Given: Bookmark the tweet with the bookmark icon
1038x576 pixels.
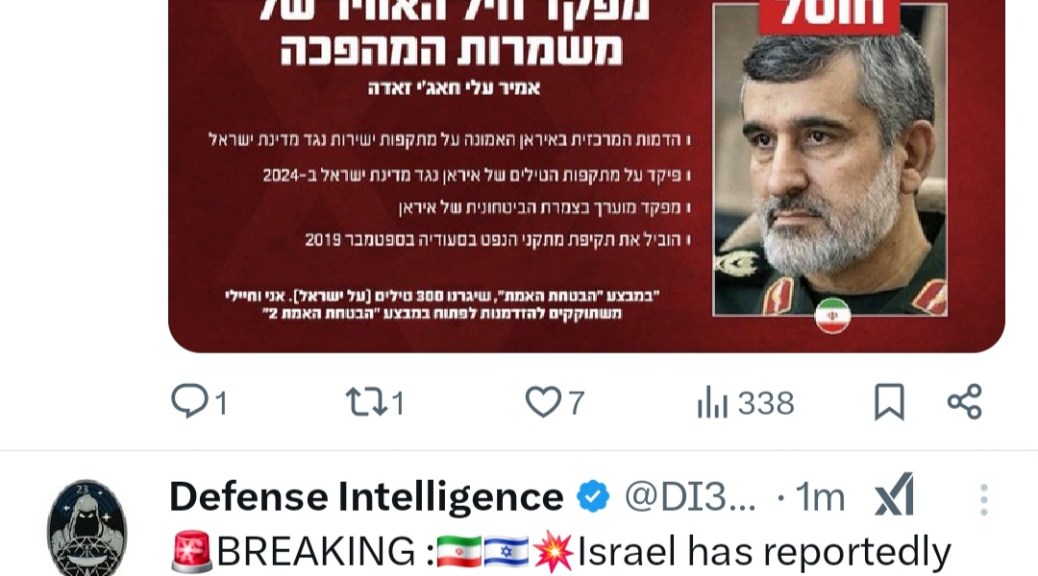Looking at the screenshot, I should pos(889,402).
